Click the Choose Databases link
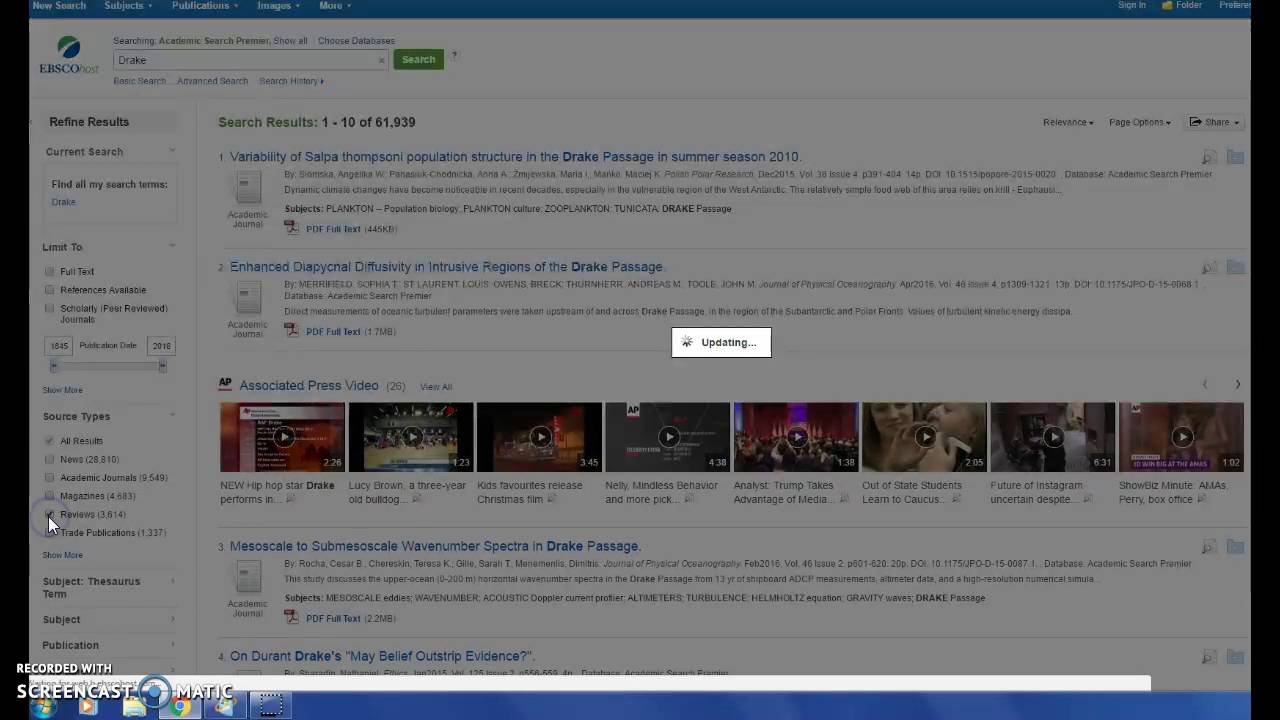 coord(356,41)
